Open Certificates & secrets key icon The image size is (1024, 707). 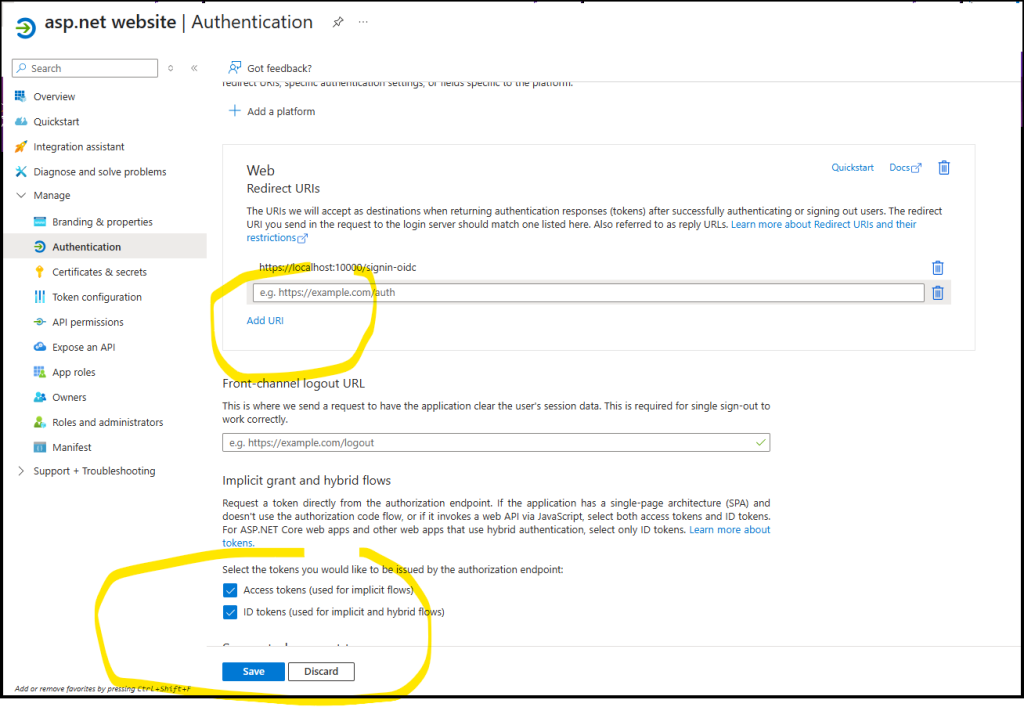point(40,272)
